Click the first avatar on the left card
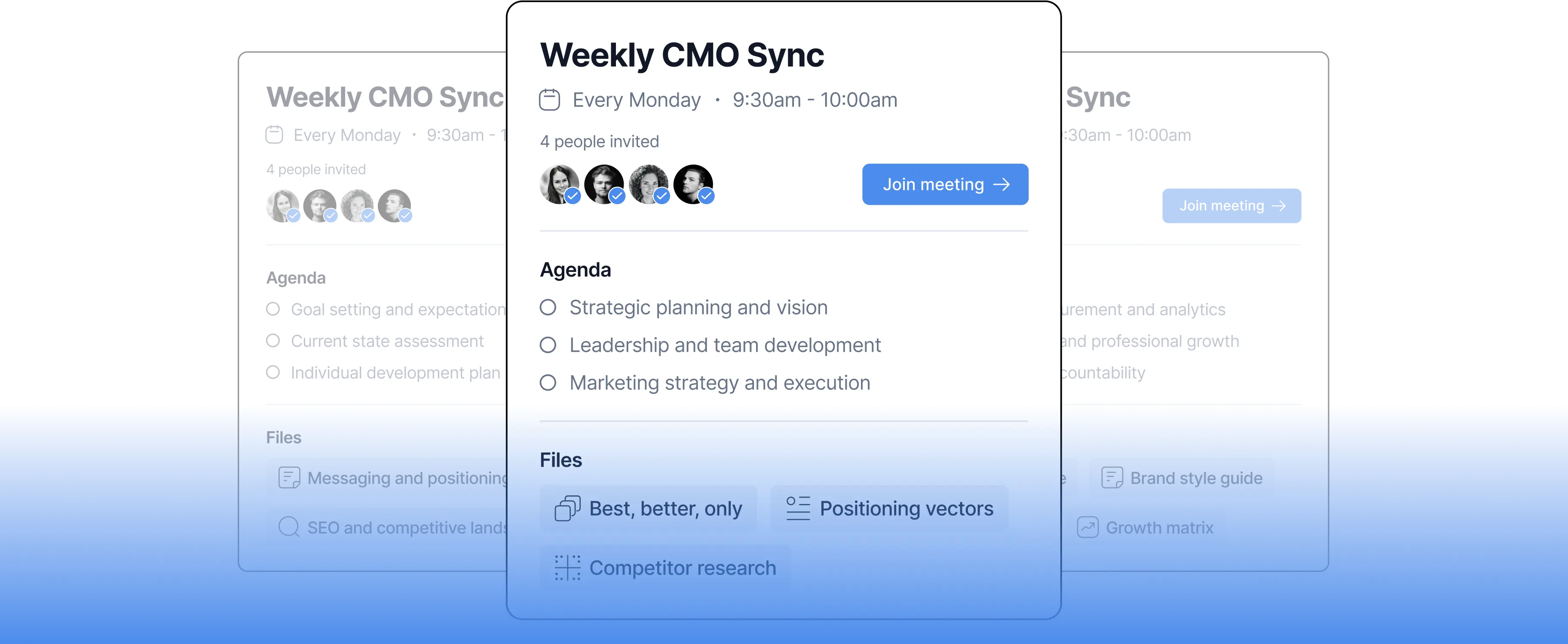This screenshot has height=644, width=1568. (x=282, y=206)
